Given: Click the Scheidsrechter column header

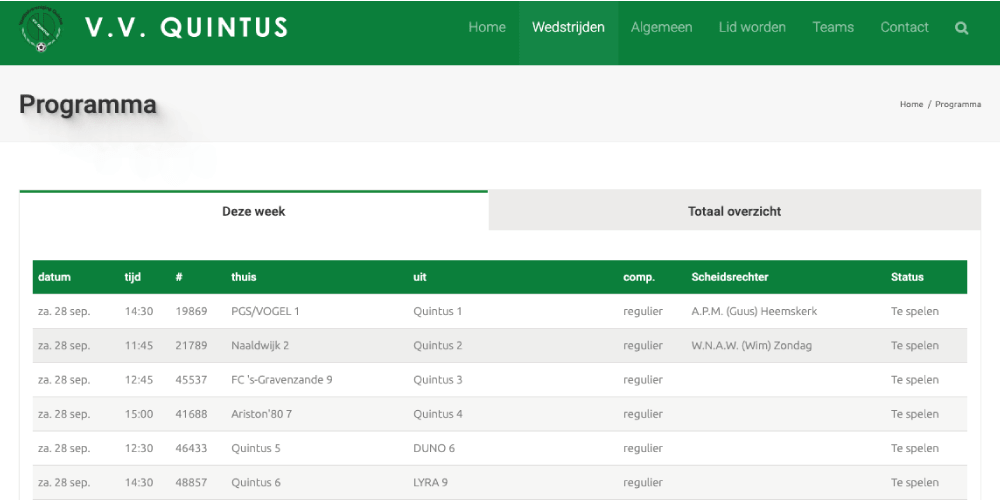Looking at the screenshot, I should 730,277.
